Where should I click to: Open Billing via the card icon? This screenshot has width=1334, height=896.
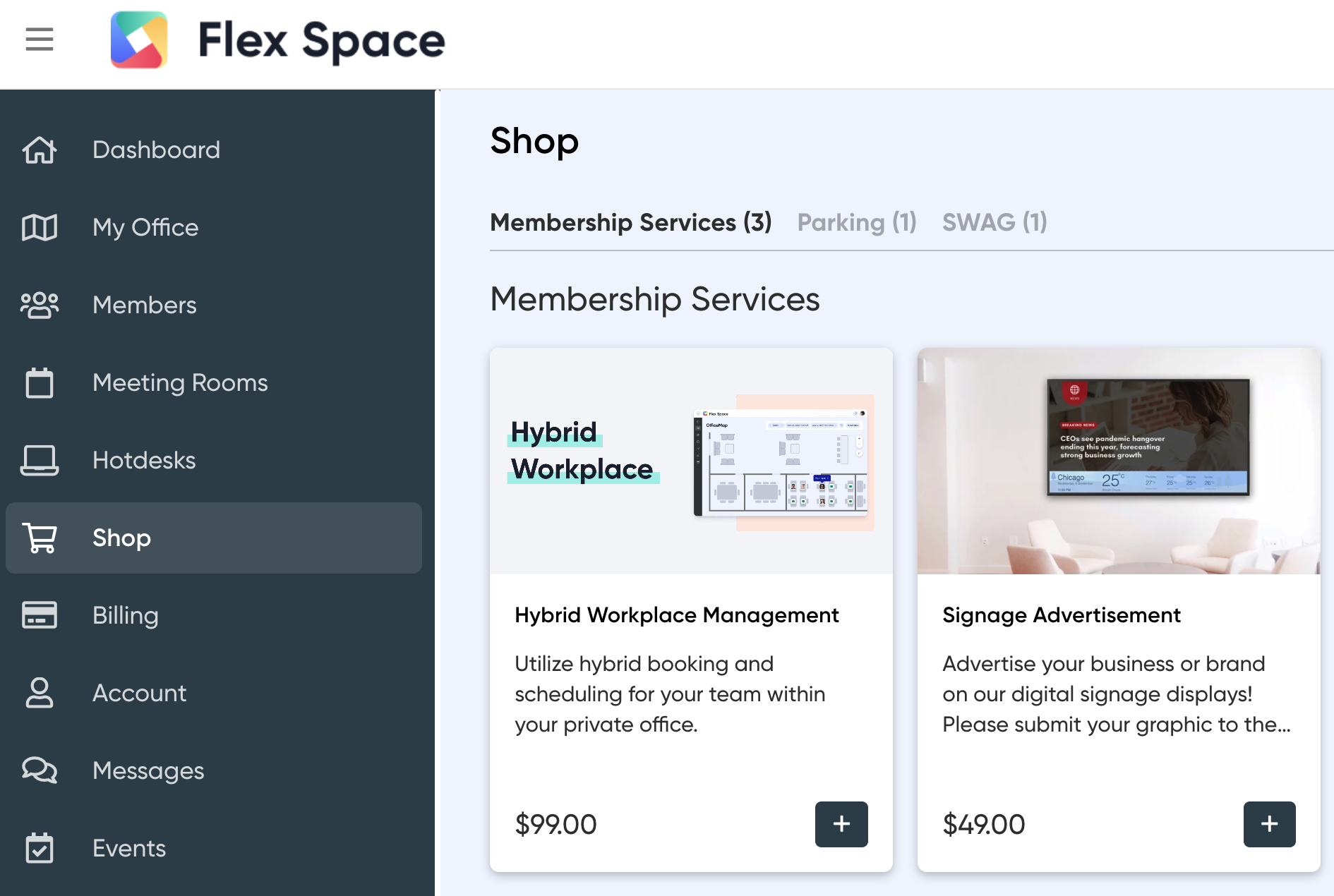[40, 615]
